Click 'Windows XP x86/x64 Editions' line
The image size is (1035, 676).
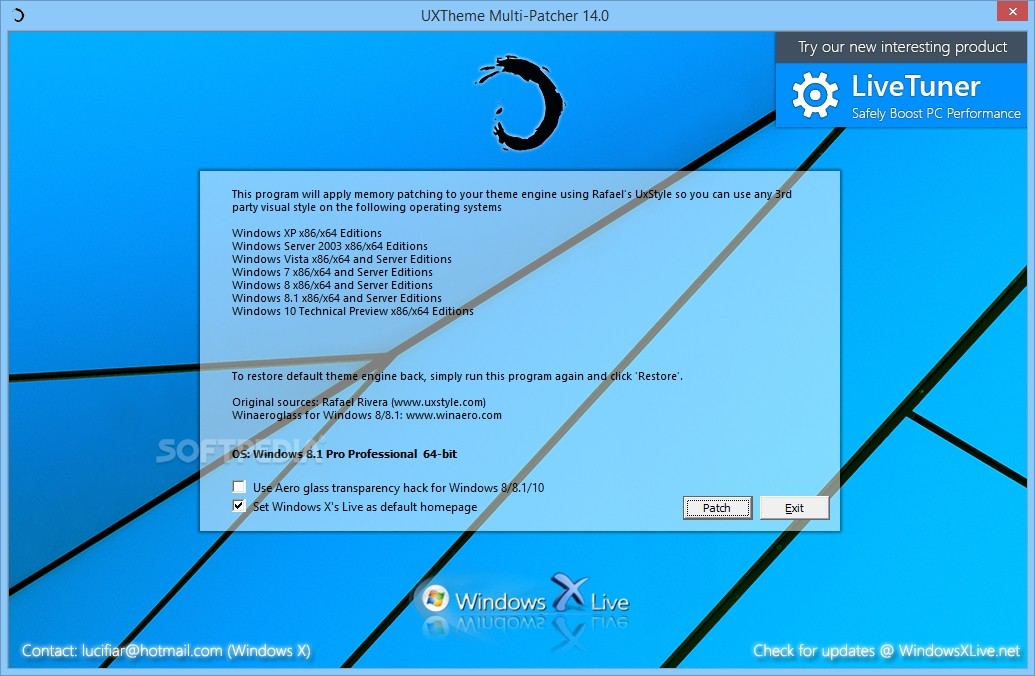(x=307, y=233)
